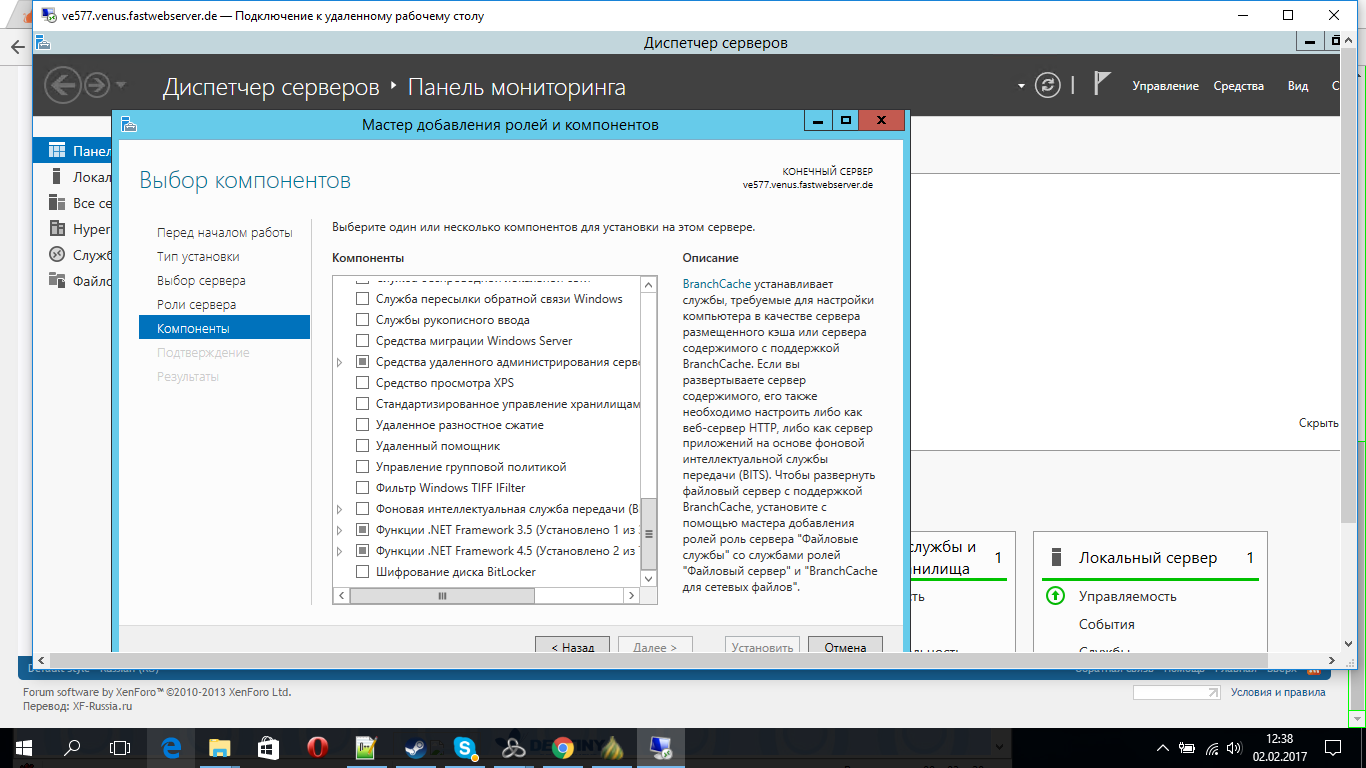The width and height of the screenshot is (1366, 768).
Task: Click the forward arrow in Server Manager header
Action: coord(97,86)
